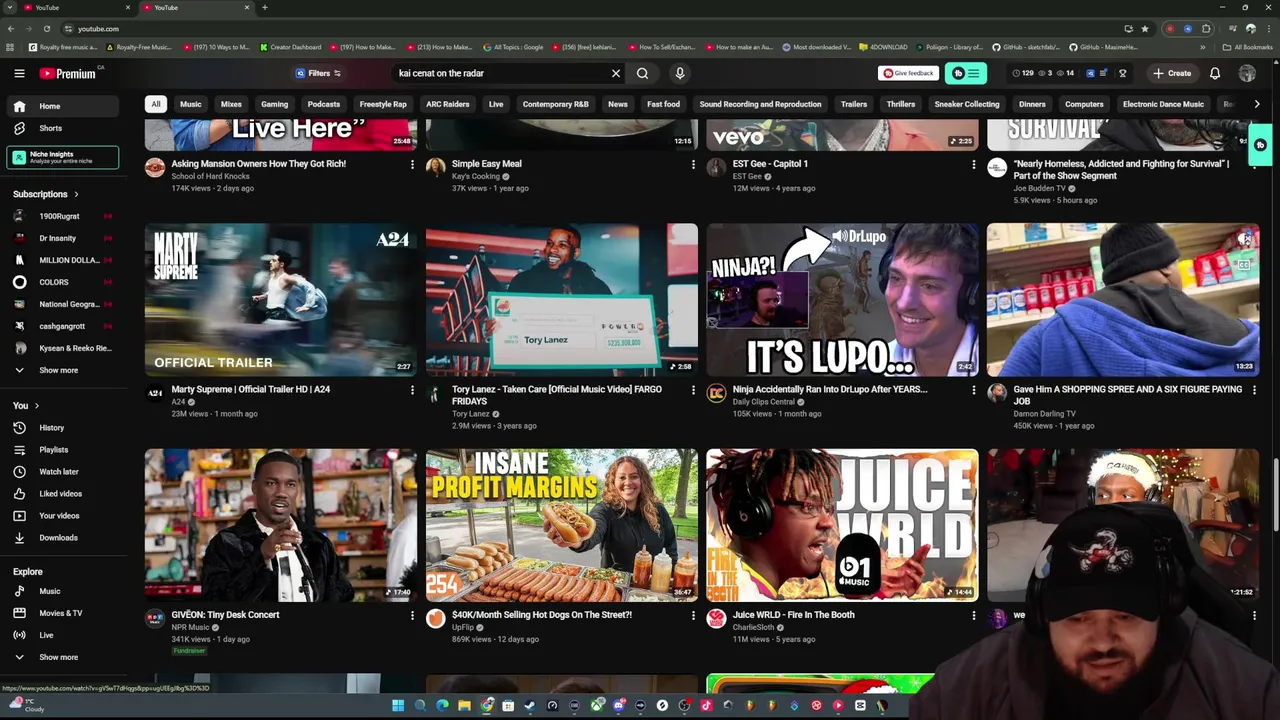
Task: Open the account avatar menu
Action: point(1247,73)
